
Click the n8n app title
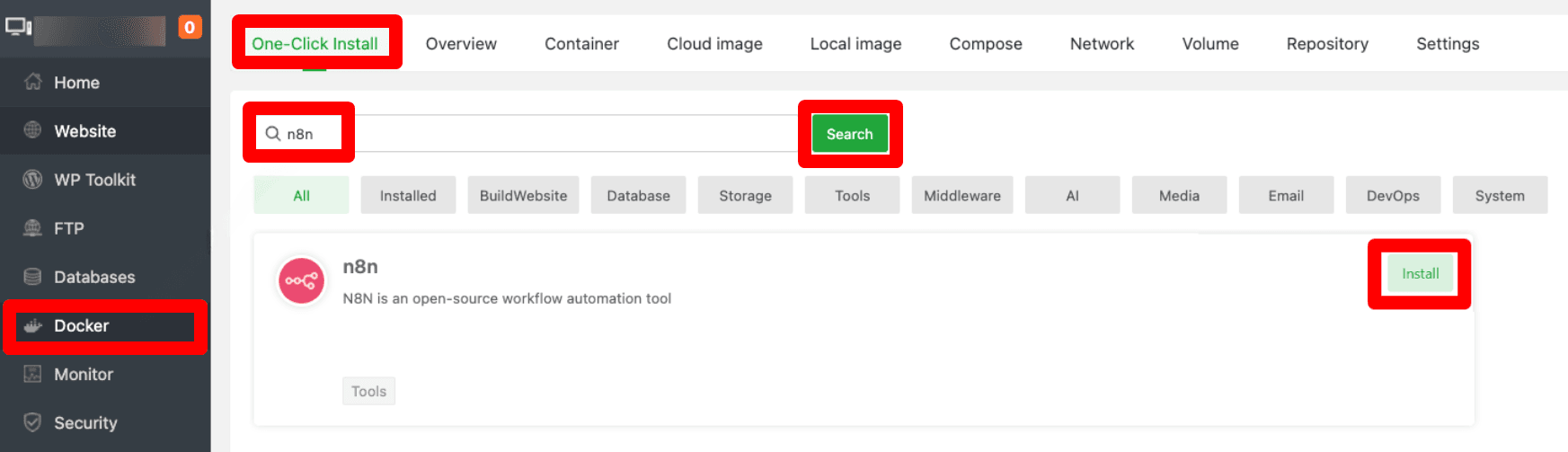click(x=360, y=266)
